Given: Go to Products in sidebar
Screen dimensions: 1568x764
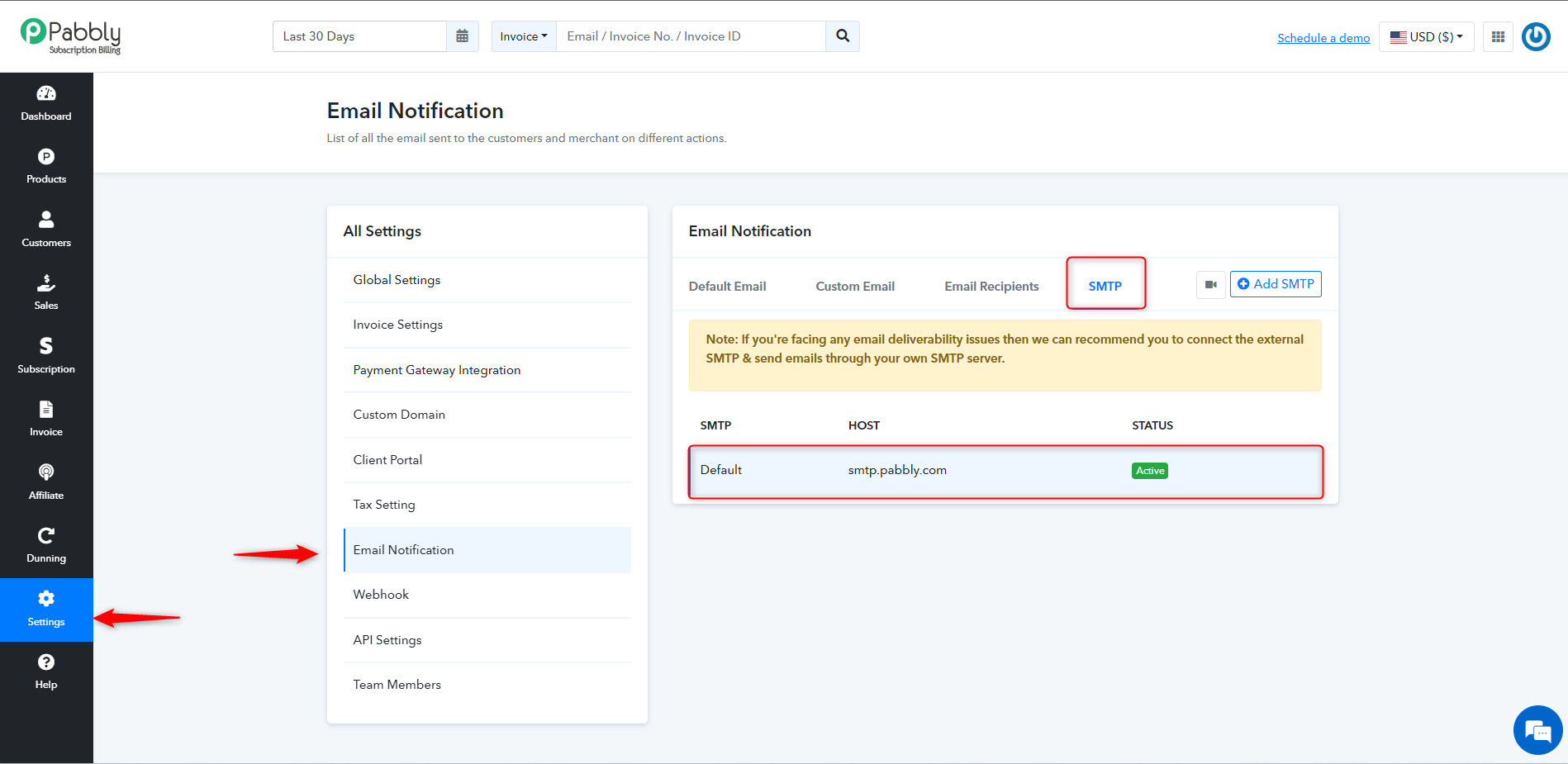Looking at the screenshot, I should point(46,167).
